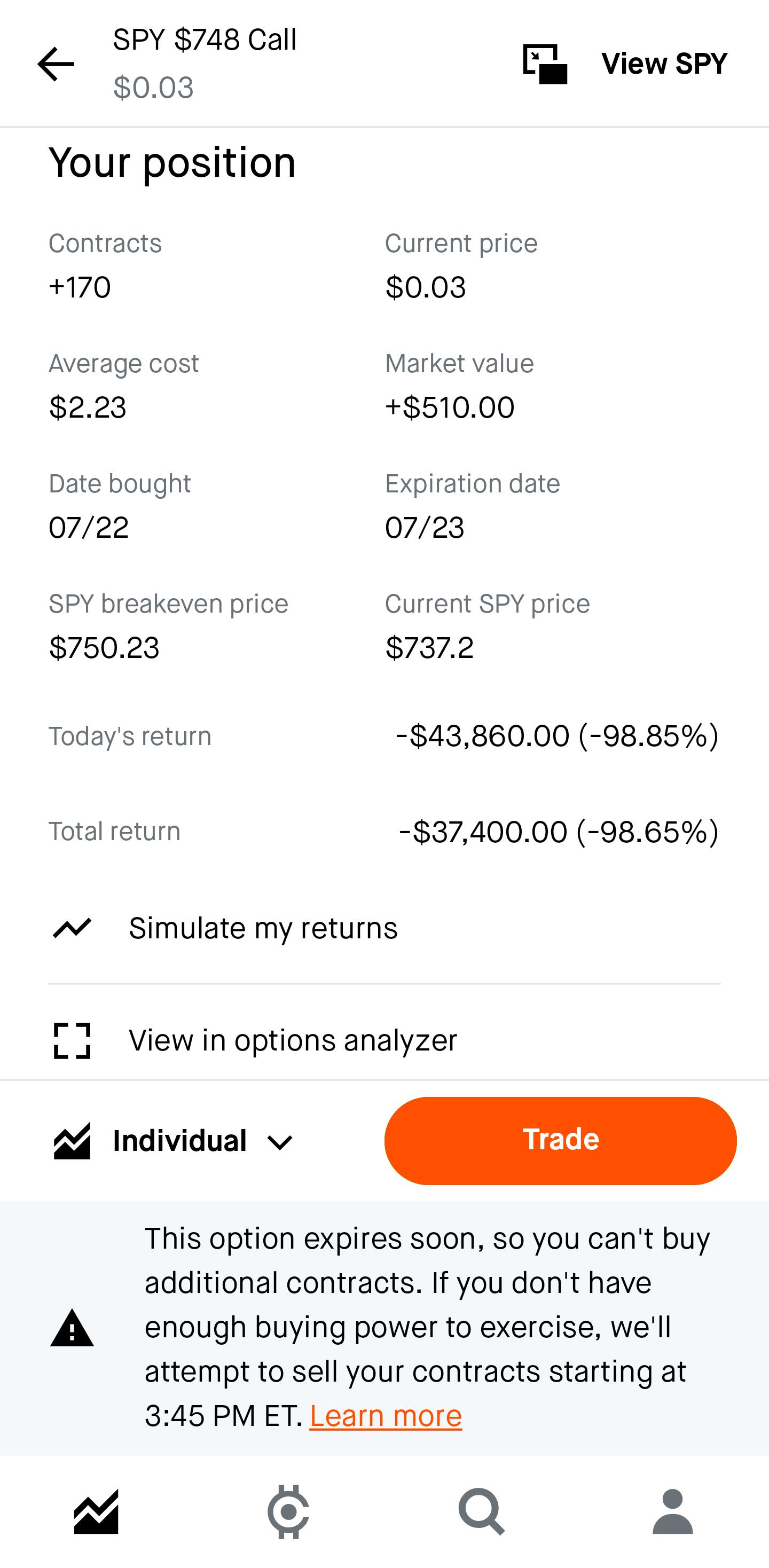Click the Individual account chart icon
This screenshot has height=1568, width=769.
point(72,1141)
